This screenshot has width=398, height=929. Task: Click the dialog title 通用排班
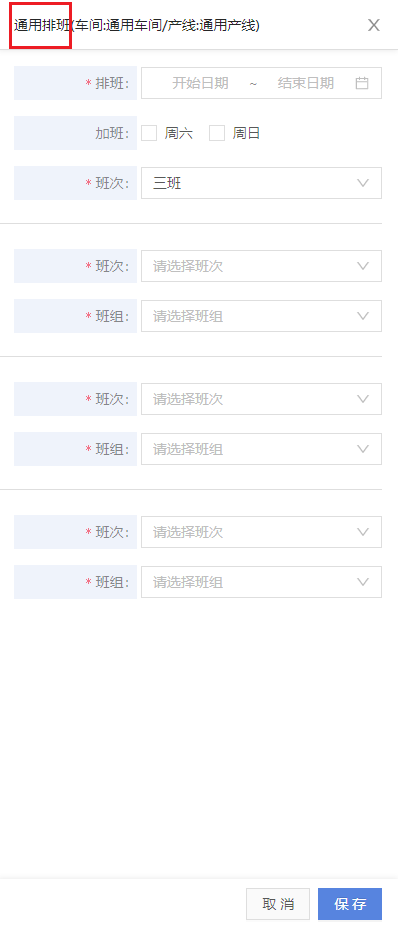point(41,25)
